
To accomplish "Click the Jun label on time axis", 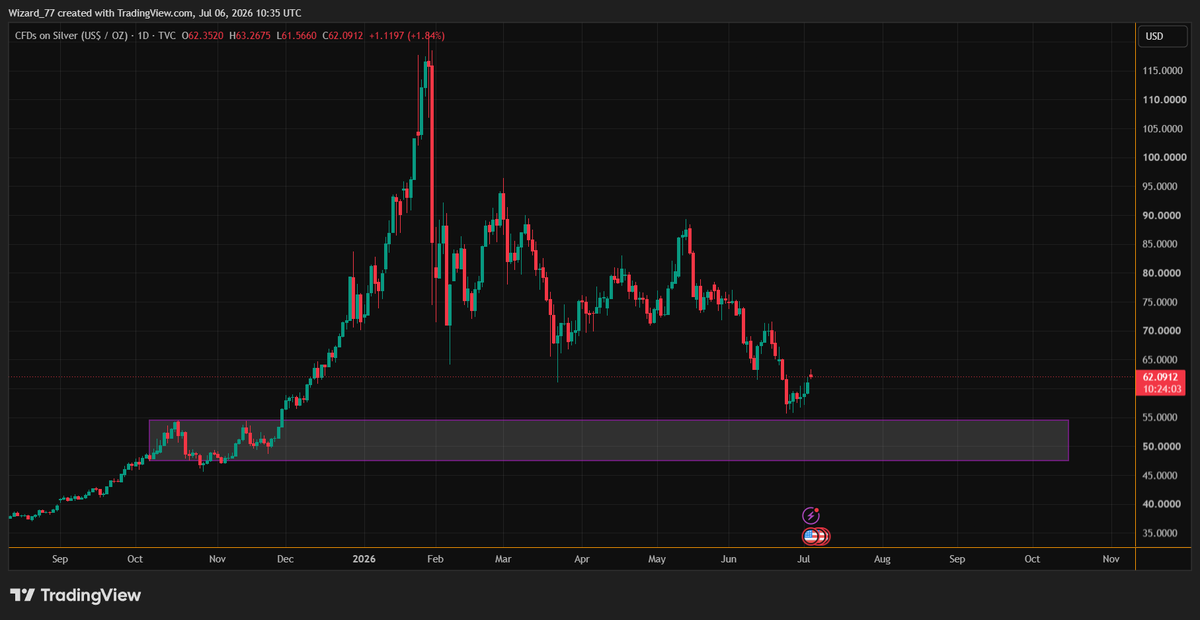I will tap(730, 561).
